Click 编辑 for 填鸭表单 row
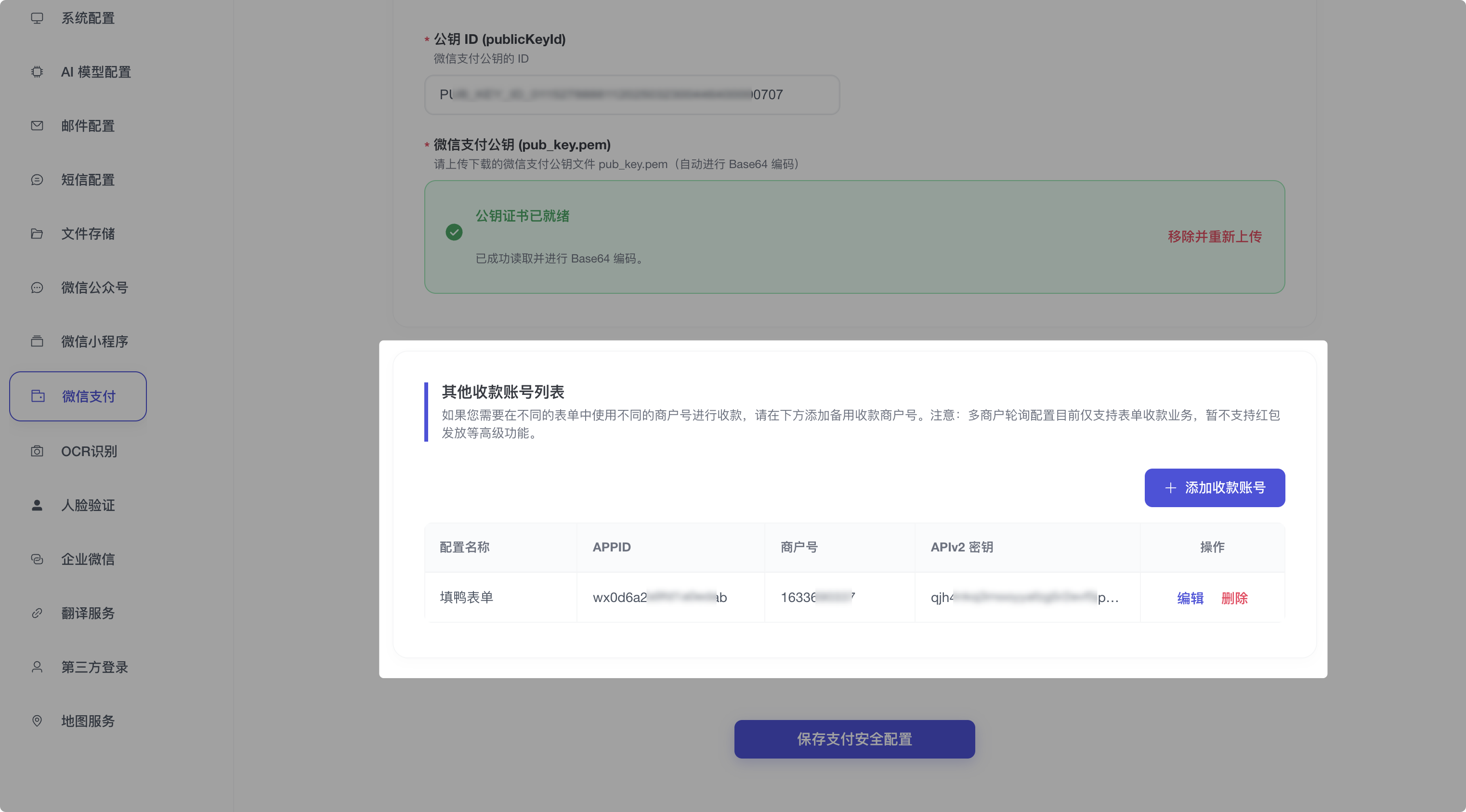The image size is (1466, 812). (1190, 598)
